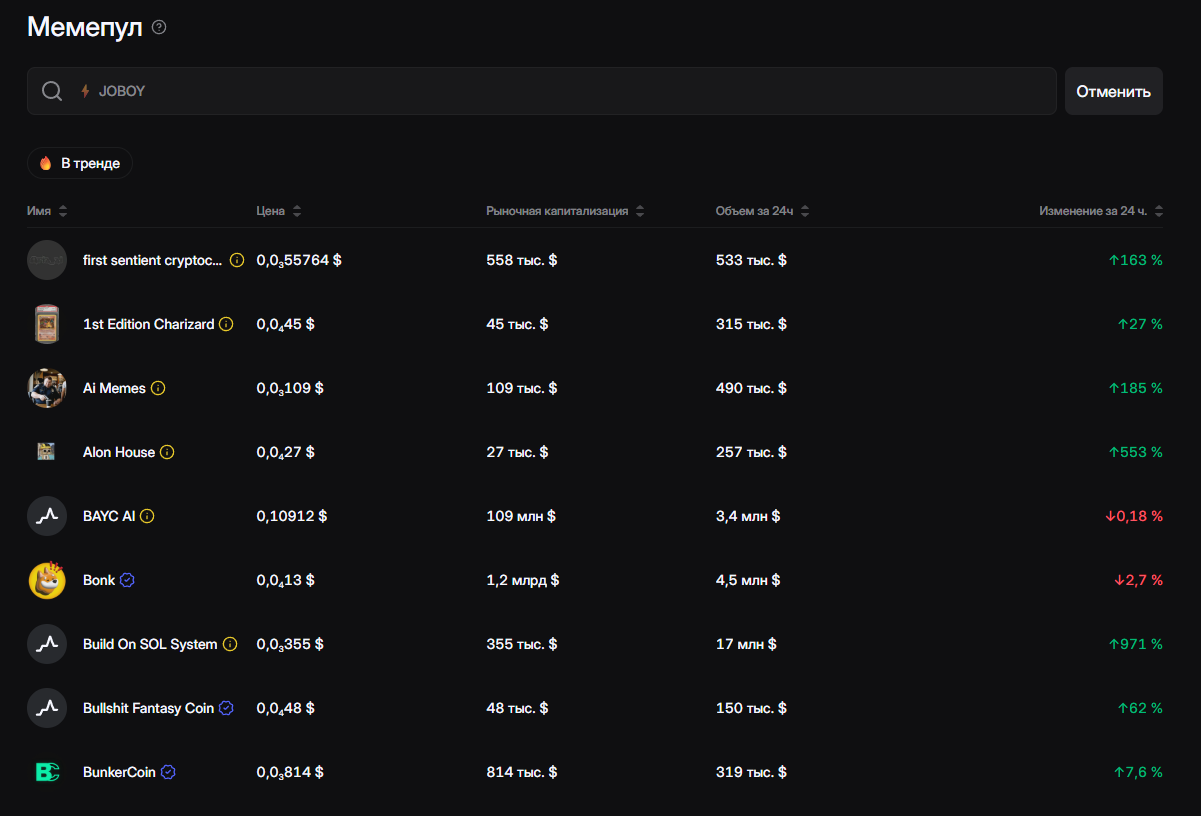The image size is (1201, 816).
Task: Click the search magnifier icon
Action: 52,92
